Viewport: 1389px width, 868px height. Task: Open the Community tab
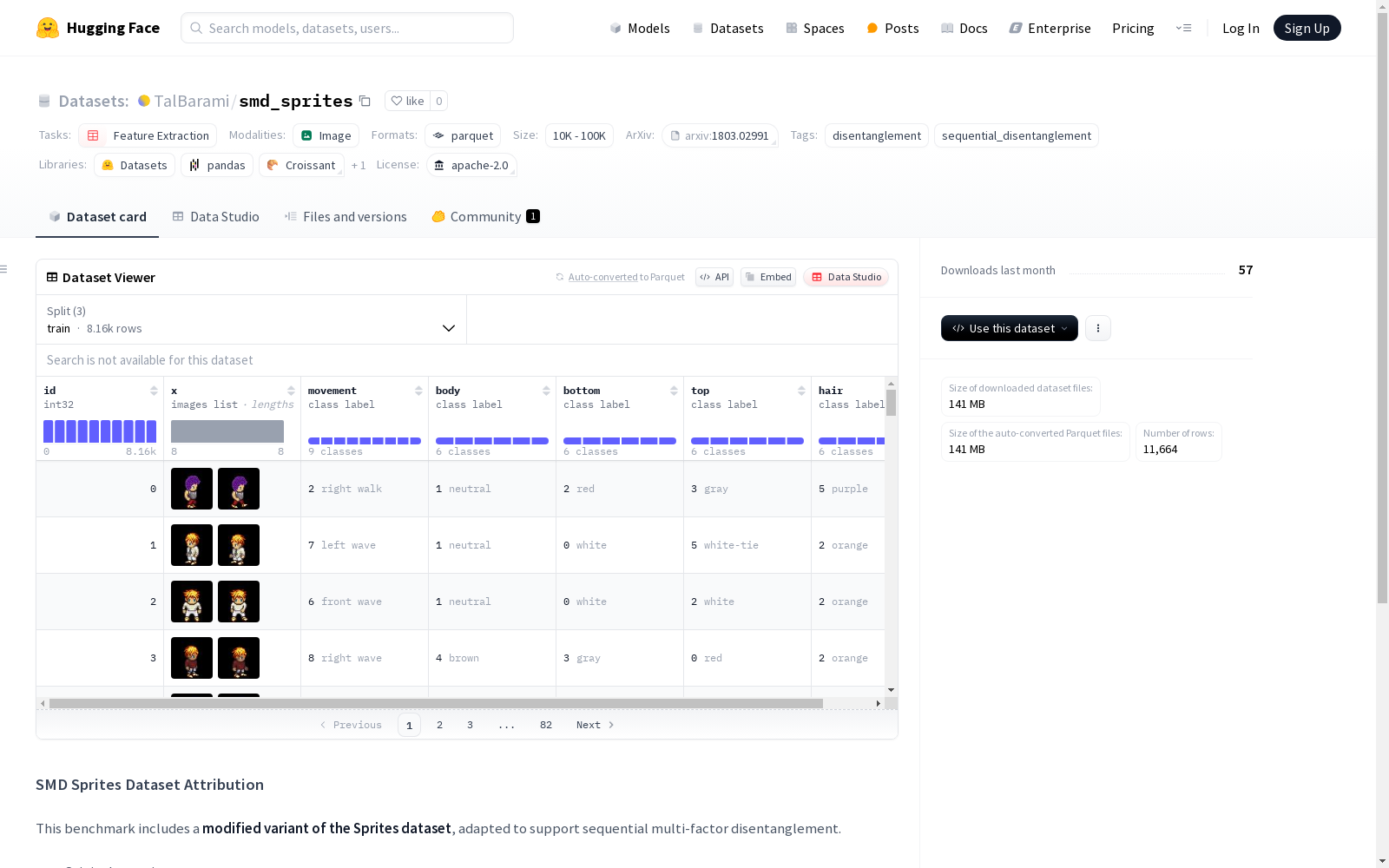coord(485,217)
